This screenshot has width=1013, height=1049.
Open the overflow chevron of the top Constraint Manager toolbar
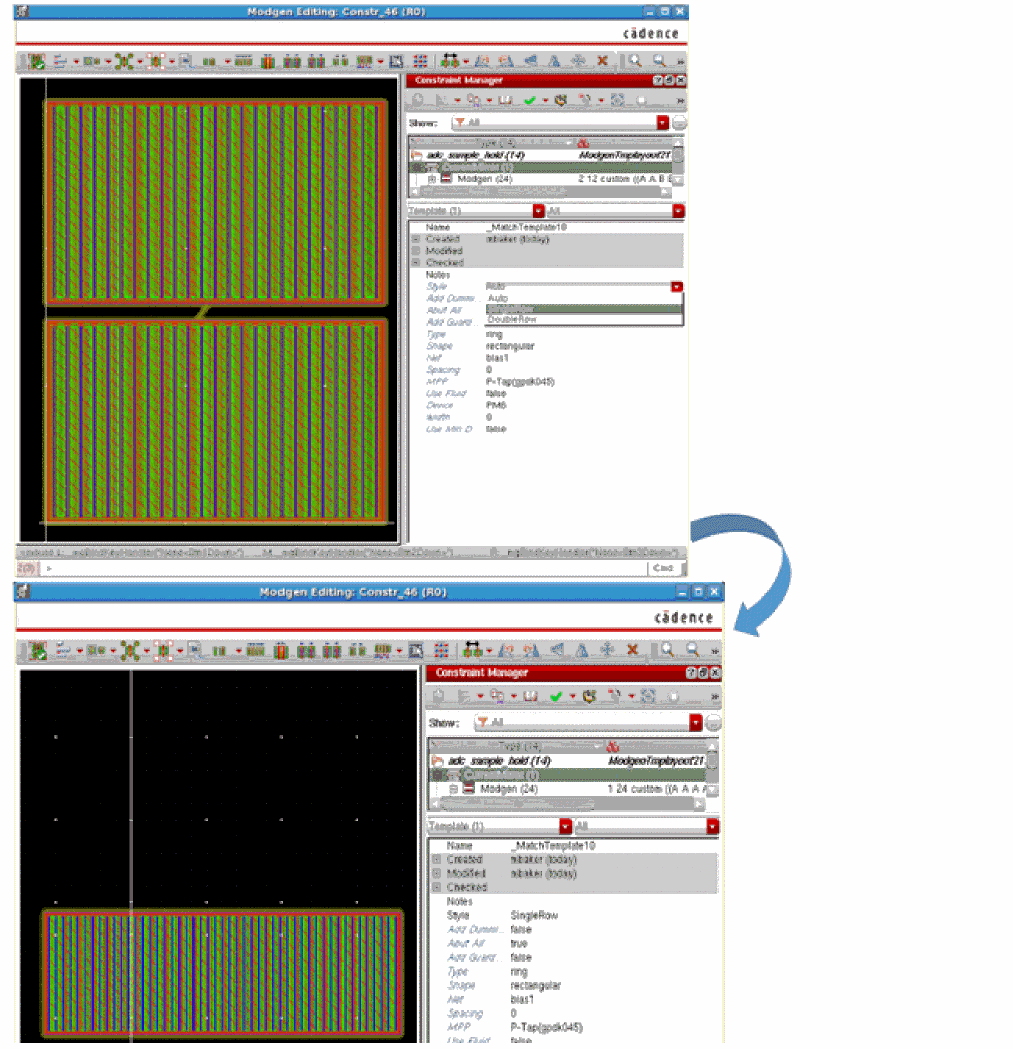pyautogui.click(x=680, y=101)
